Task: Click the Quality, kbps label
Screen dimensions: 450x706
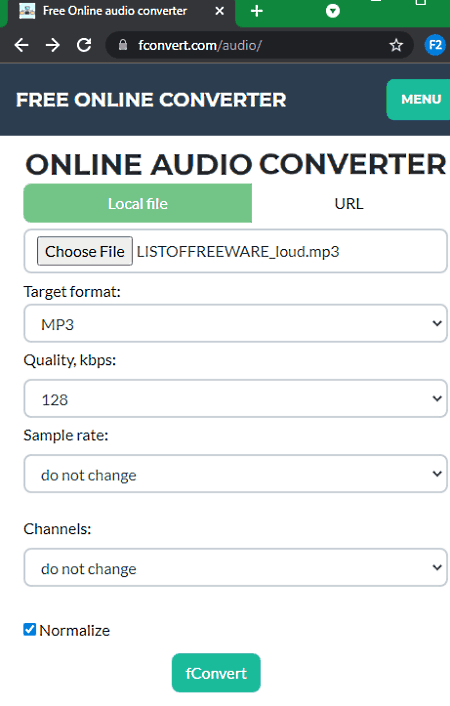Action: click(70, 360)
